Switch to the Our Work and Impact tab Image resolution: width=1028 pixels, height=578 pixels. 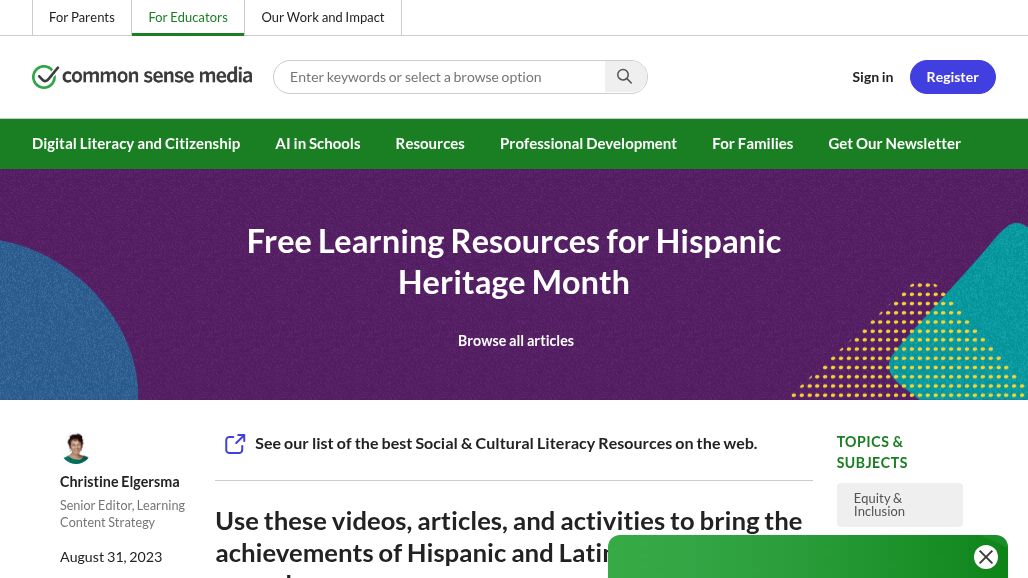click(x=322, y=17)
